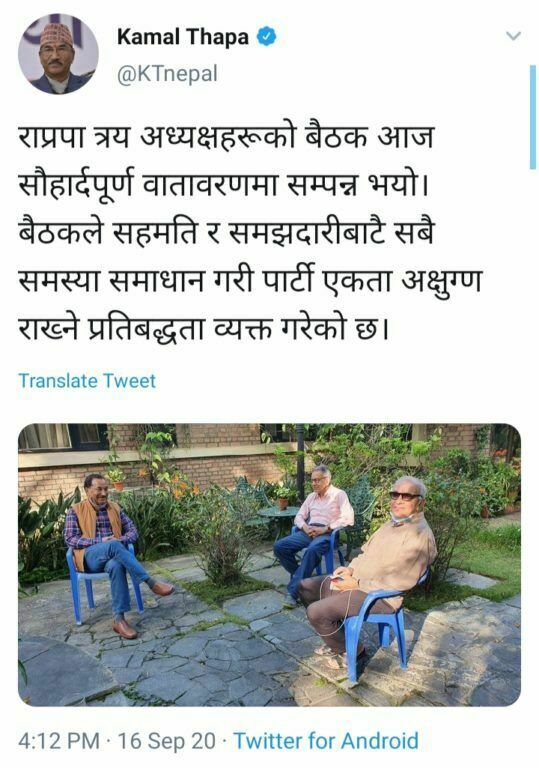Click the tweet line beginning with समस्या
This screenshot has height=768, width=539.
[250, 282]
